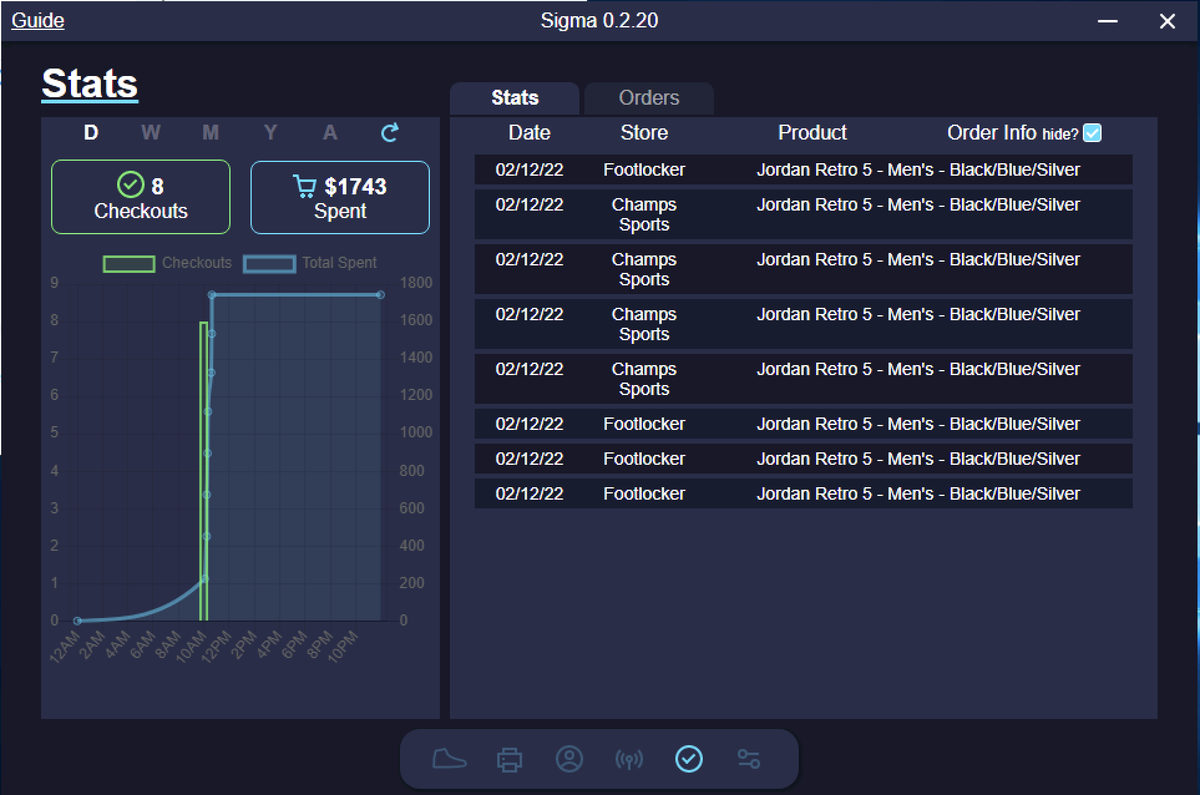Switch to the Orders tab
This screenshot has width=1200, height=795.
tap(648, 98)
